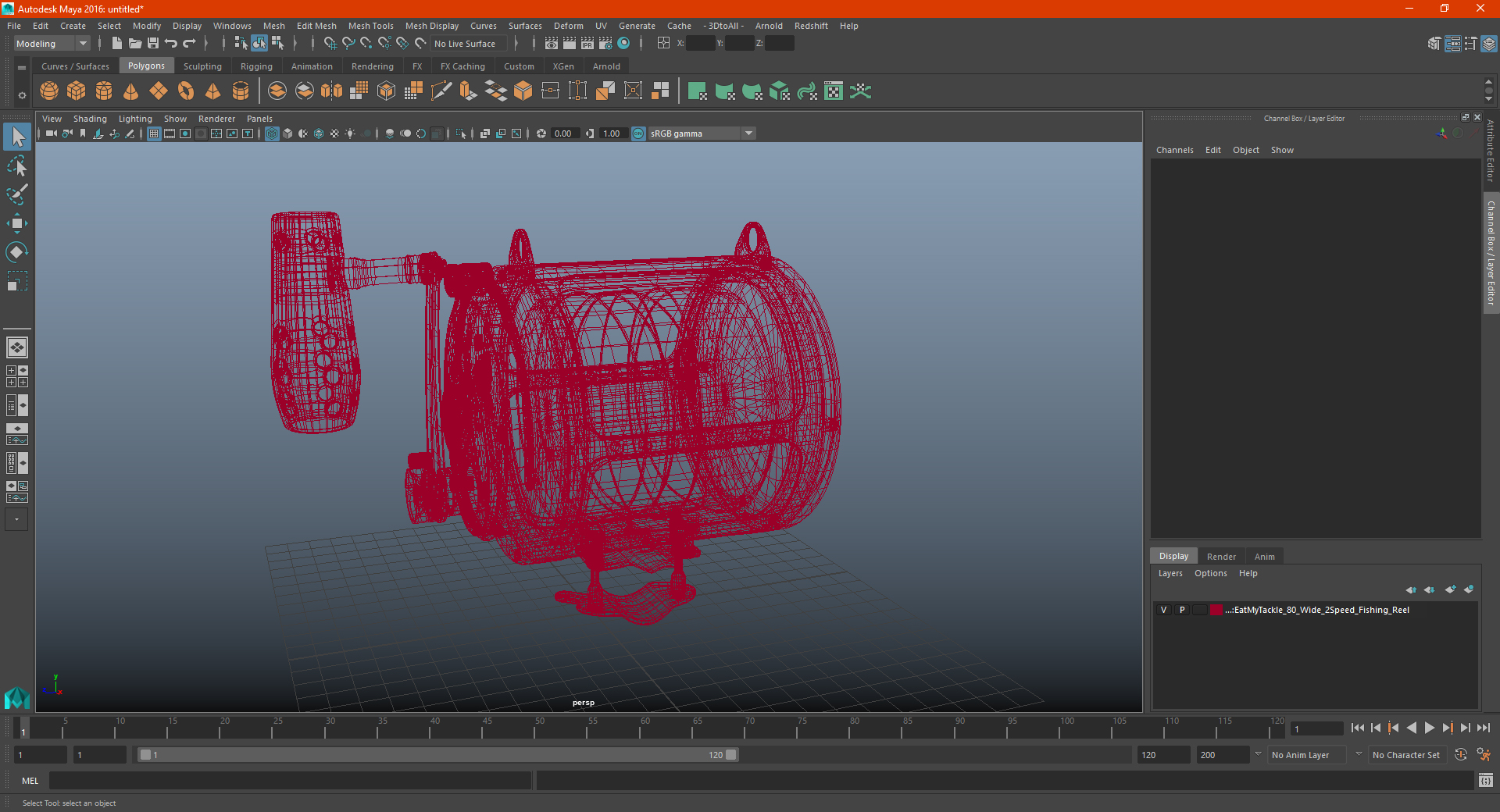The width and height of the screenshot is (1500, 812).
Task: Click the playback end time field 120
Action: (x=1162, y=755)
